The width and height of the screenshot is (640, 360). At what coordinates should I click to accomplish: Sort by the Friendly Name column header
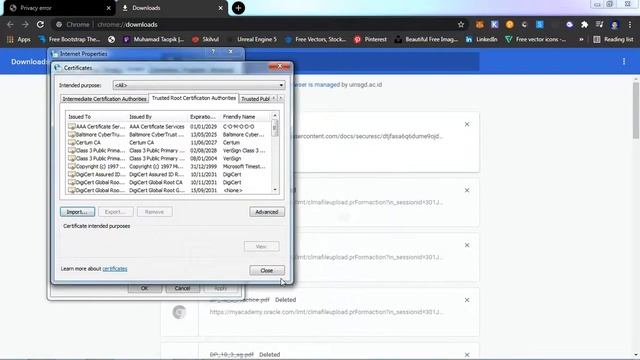[246, 117]
